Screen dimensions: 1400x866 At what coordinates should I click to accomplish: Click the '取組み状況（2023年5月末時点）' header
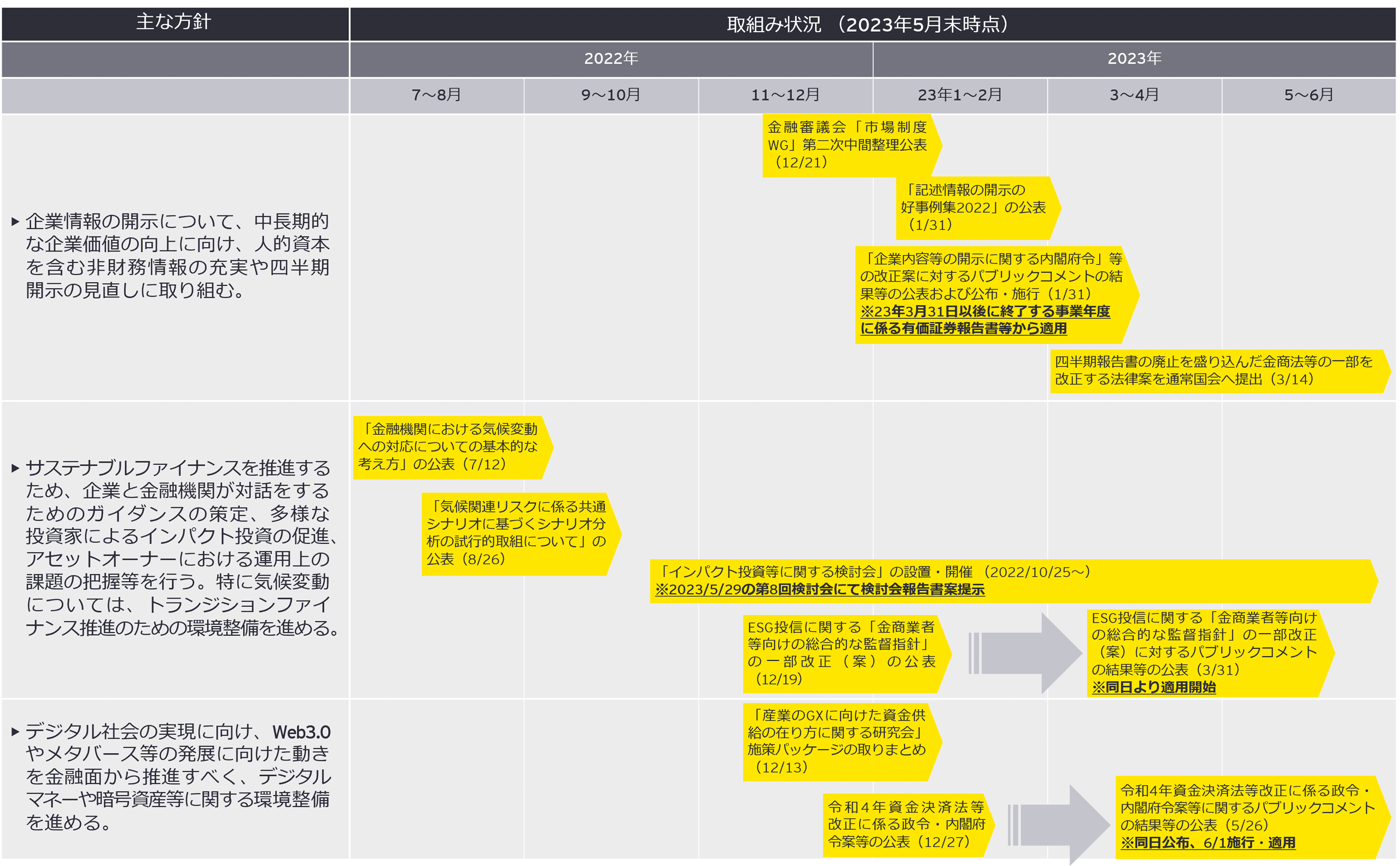[872, 24]
